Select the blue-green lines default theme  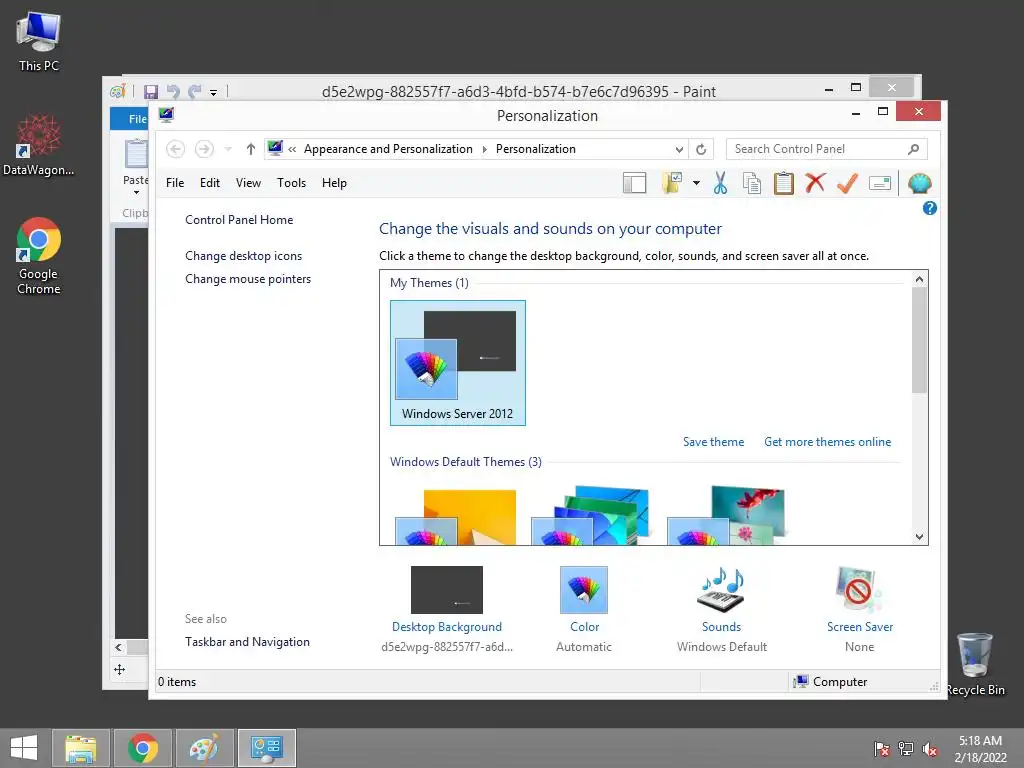pyautogui.click(x=591, y=516)
